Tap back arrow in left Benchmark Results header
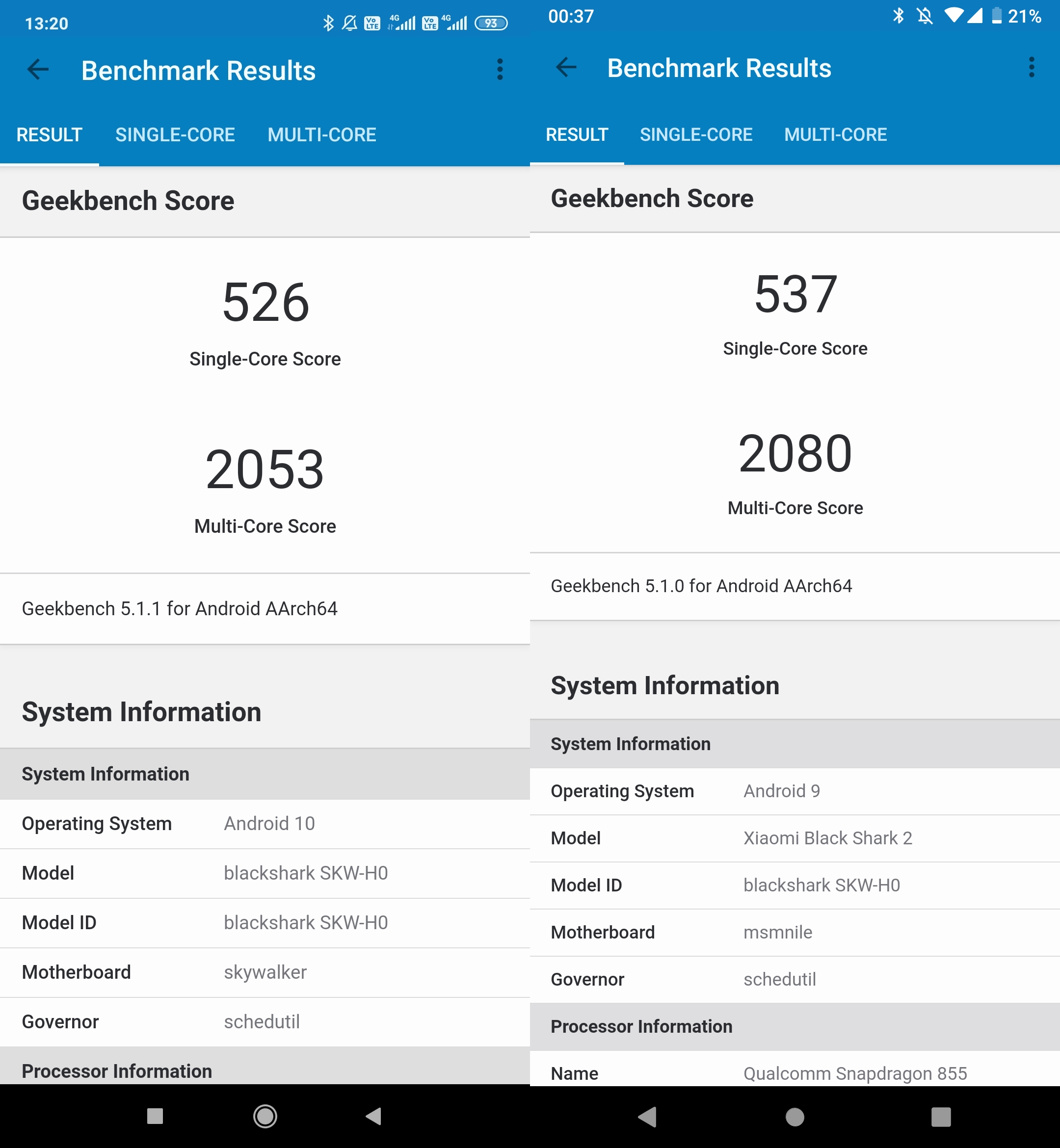1060x1148 pixels. point(38,70)
